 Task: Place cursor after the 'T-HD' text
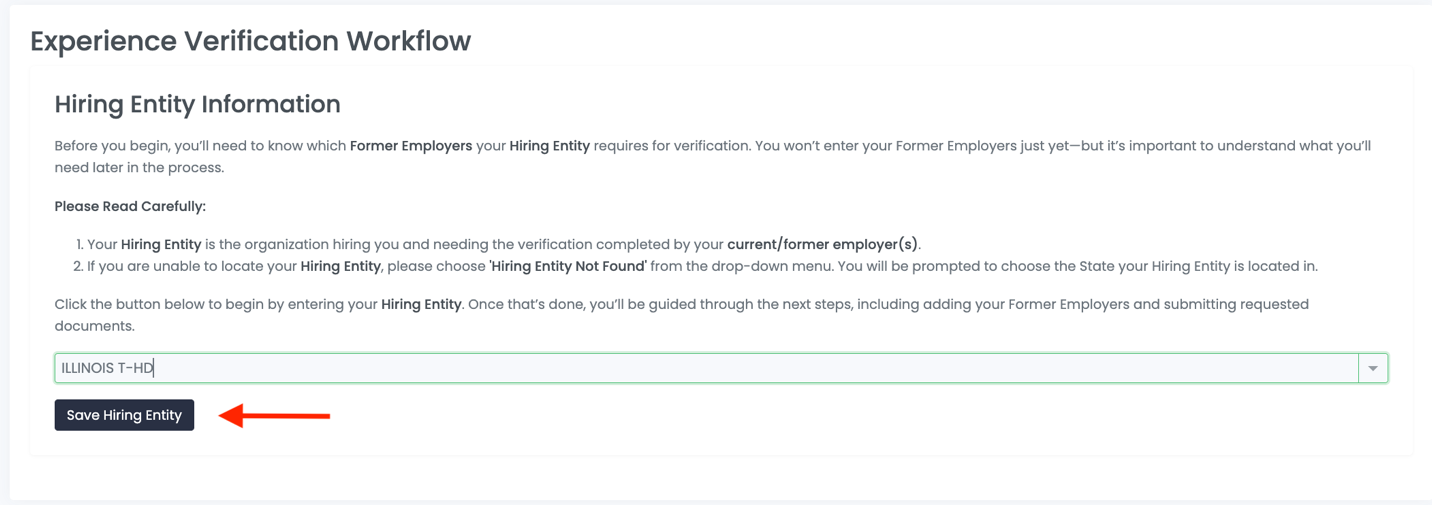pos(155,368)
